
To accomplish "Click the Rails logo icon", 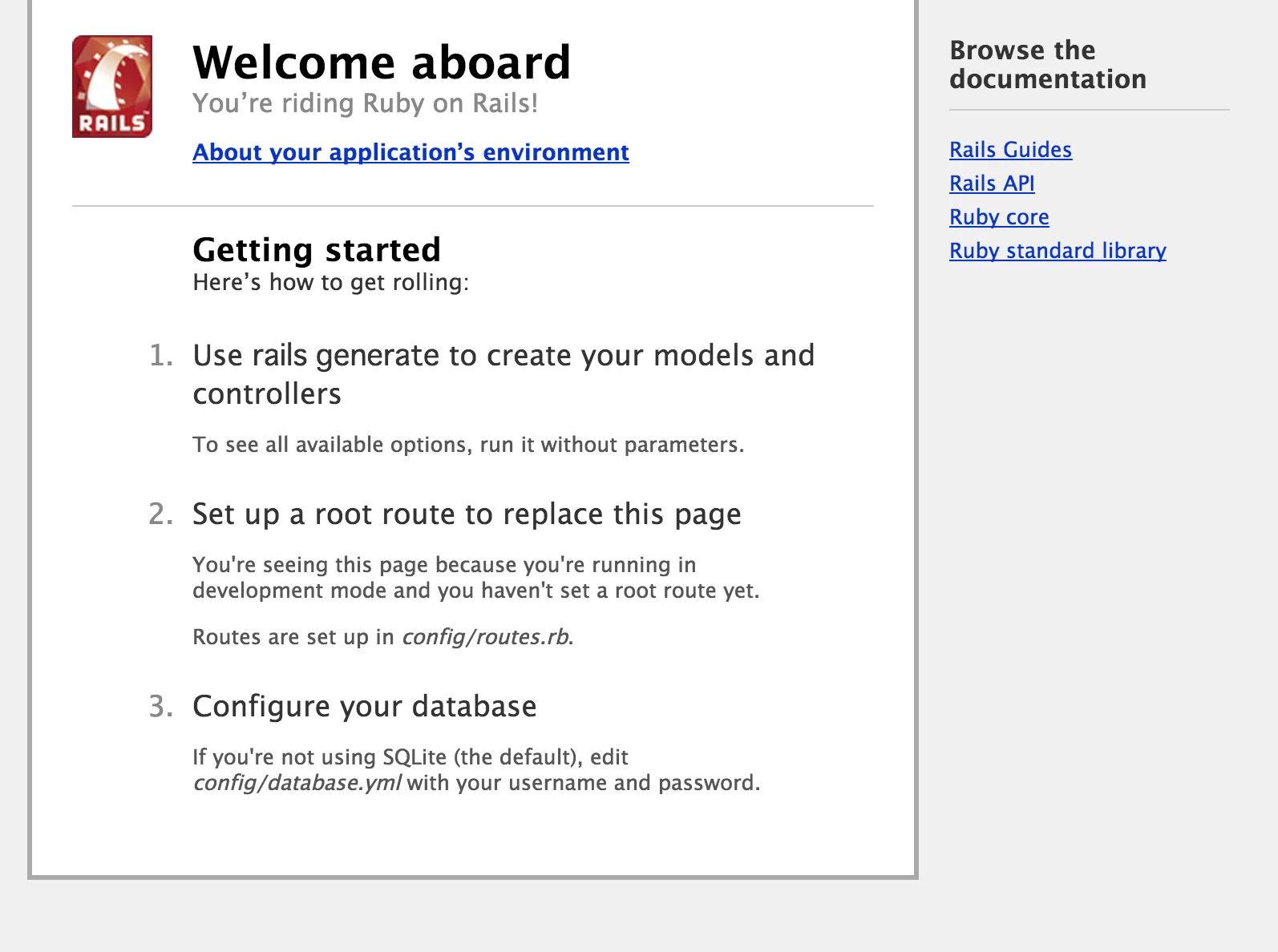I will pyautogui.click(x=112, y=87).
